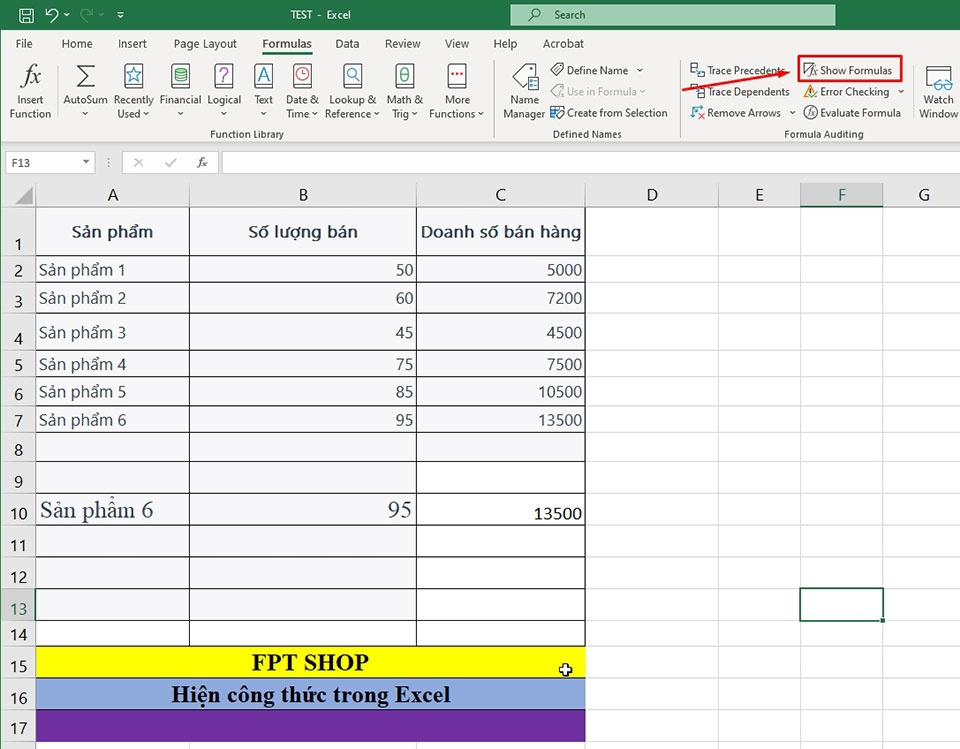This screenshot has width=960, height=749.
Task: Click the AutoSum sigma icon
Action: 85,76
